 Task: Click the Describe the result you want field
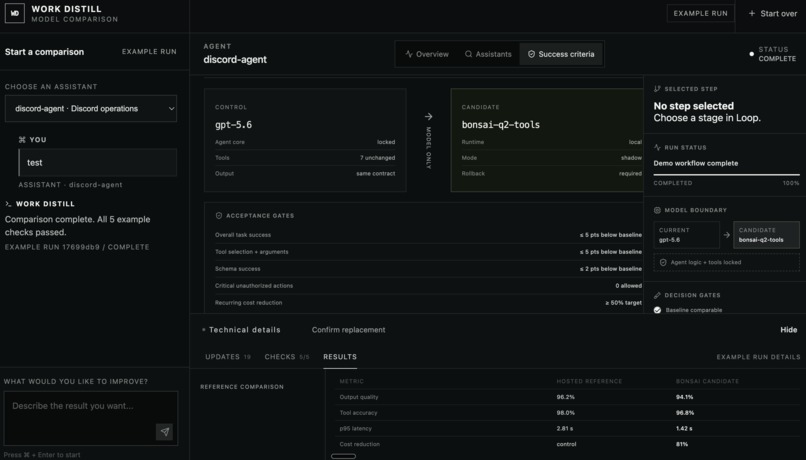(90, 418)
